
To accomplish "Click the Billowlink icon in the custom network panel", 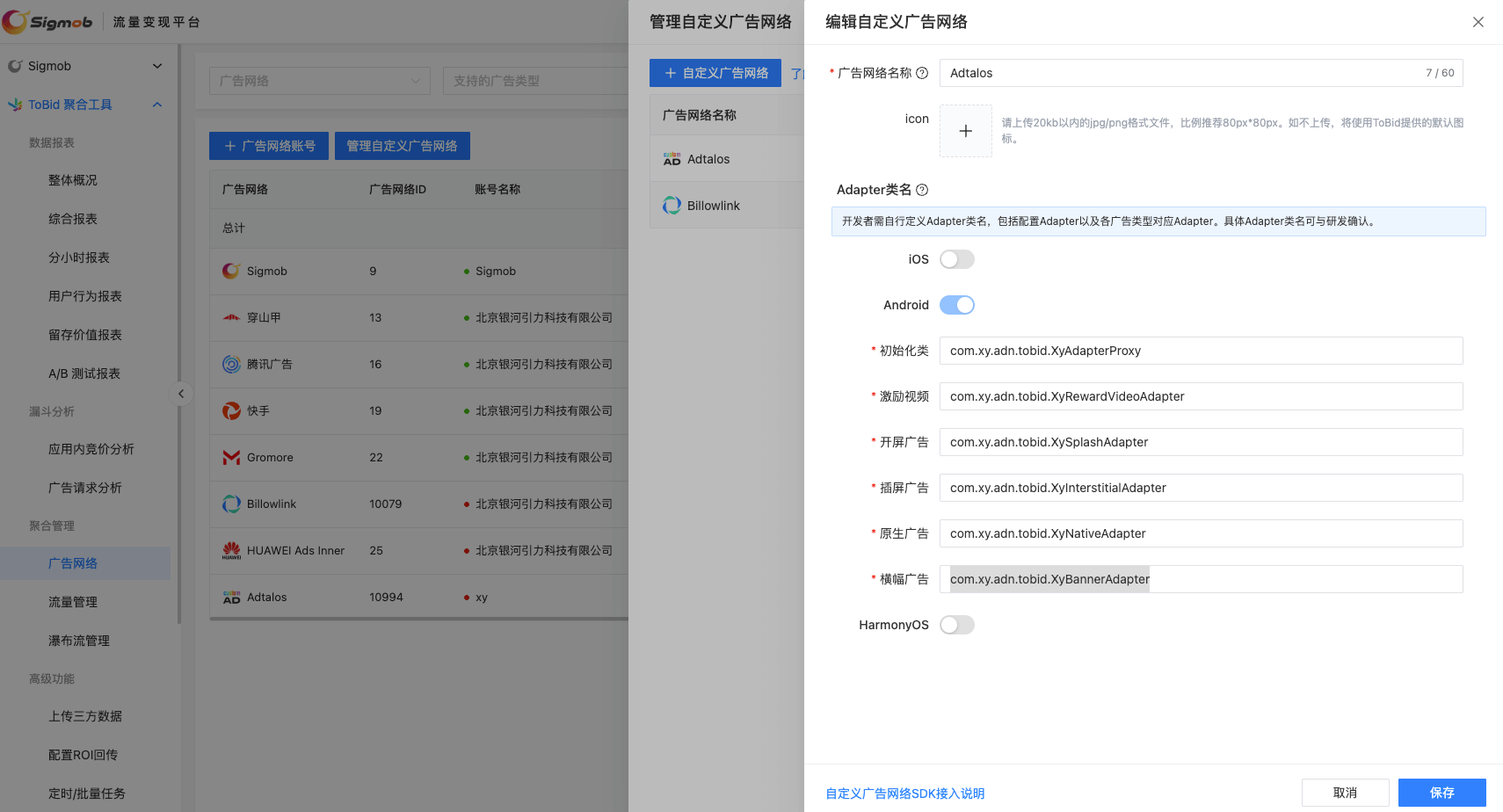I will [672, 205].
